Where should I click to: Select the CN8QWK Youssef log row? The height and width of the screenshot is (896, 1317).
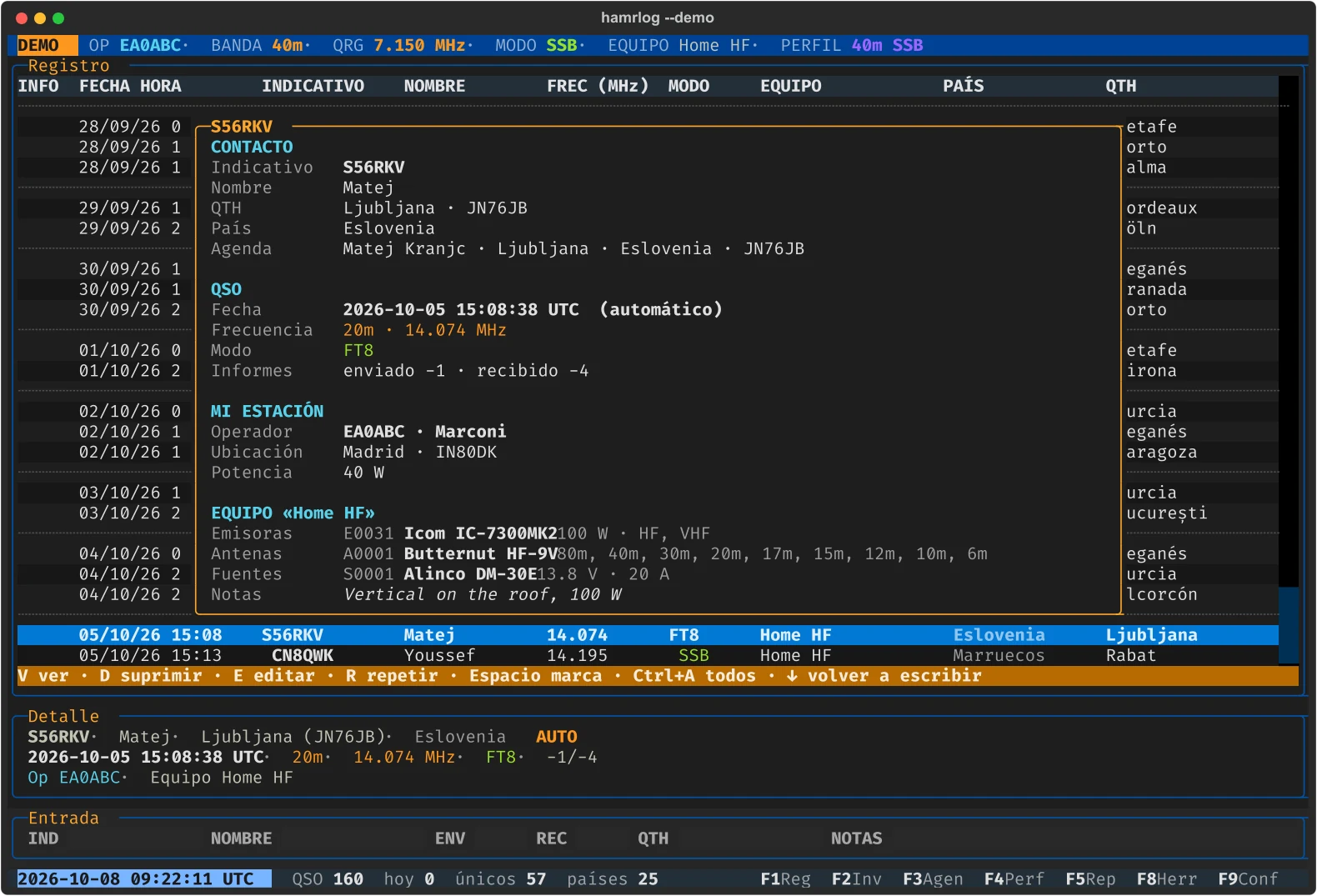[x=648, y=655]
